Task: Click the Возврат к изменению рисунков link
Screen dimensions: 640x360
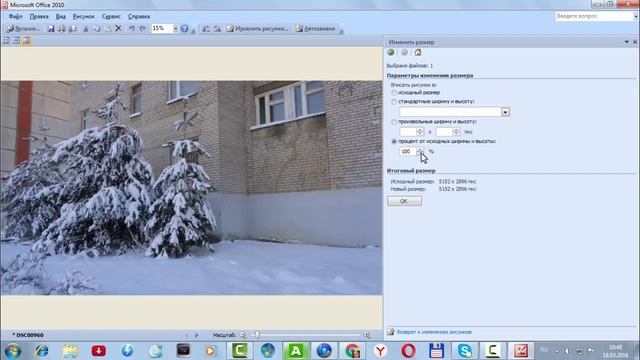Action: pyautogui.click(x=434, y=332)
